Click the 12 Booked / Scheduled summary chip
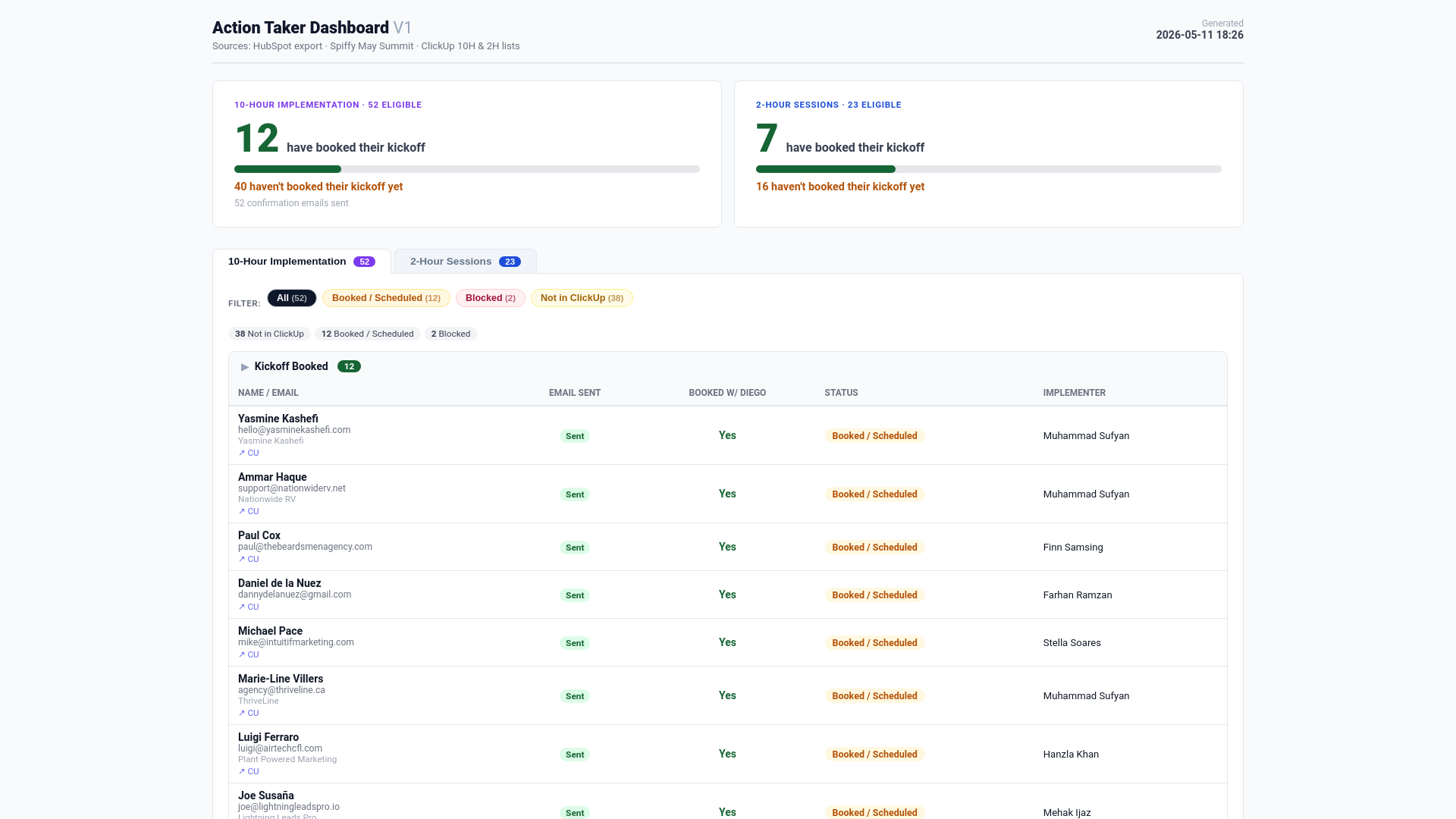Image resolution: width=1456 pixels, height=819 pixels. pos(368,334)
